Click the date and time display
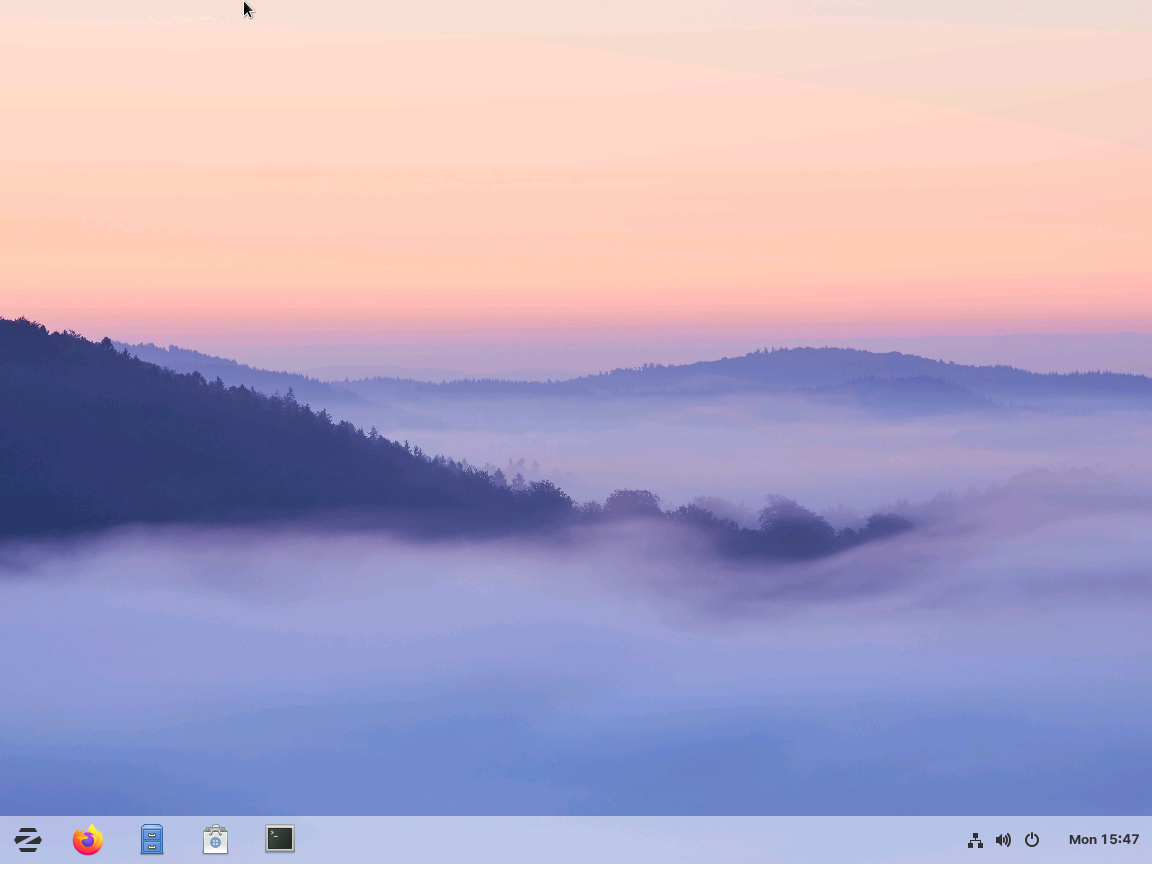 (x=1104, y=840)
